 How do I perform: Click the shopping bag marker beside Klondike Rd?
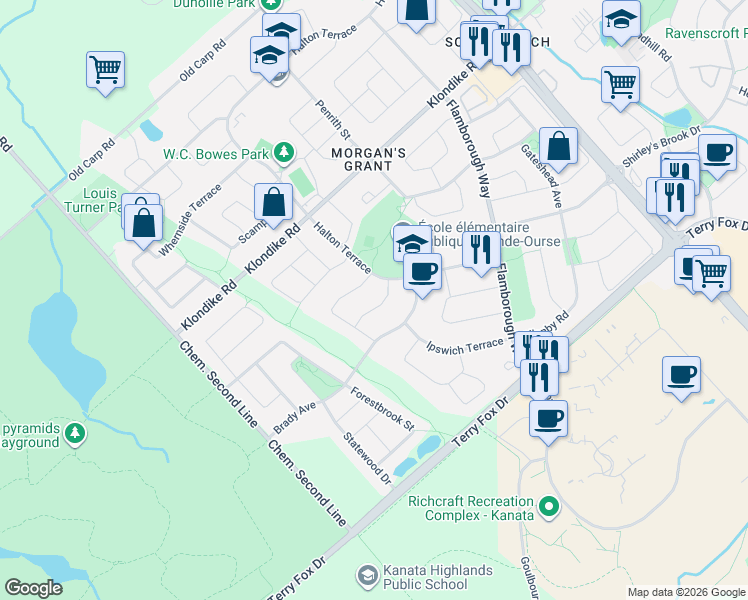[273, 203]
